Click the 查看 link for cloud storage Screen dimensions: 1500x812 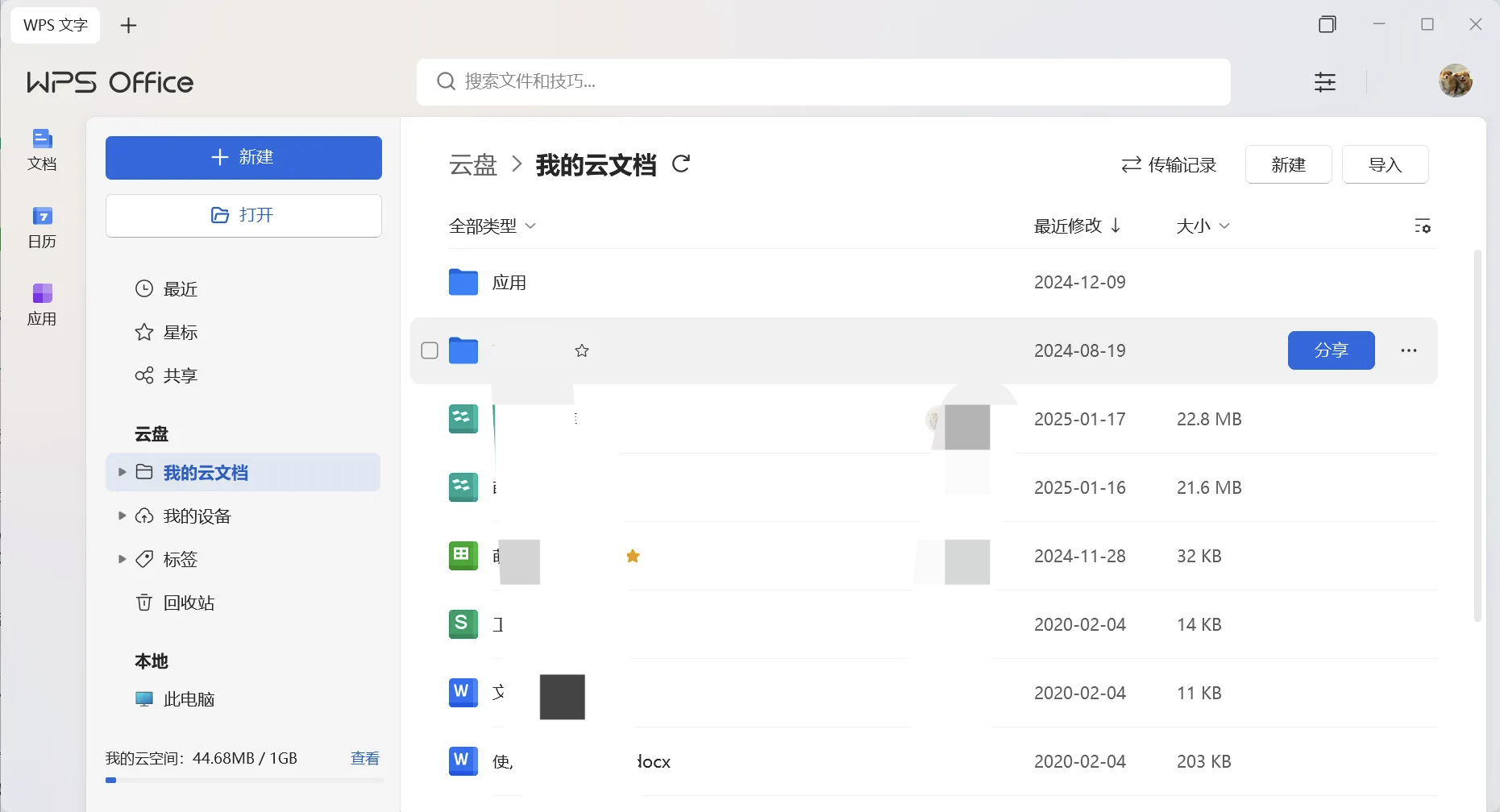364,757
